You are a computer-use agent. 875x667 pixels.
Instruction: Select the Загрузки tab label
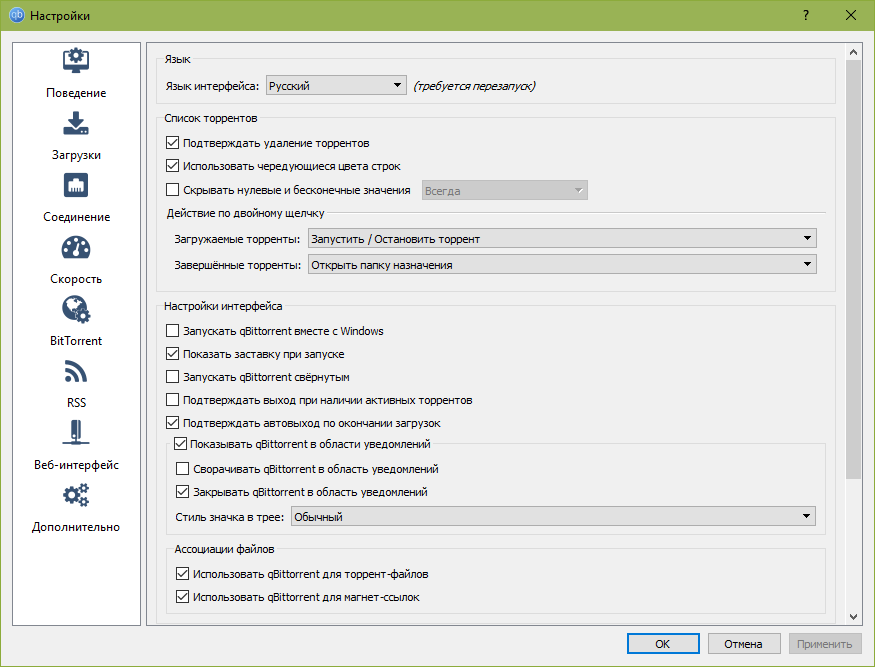pyautogui.click(x=76, y=155)
